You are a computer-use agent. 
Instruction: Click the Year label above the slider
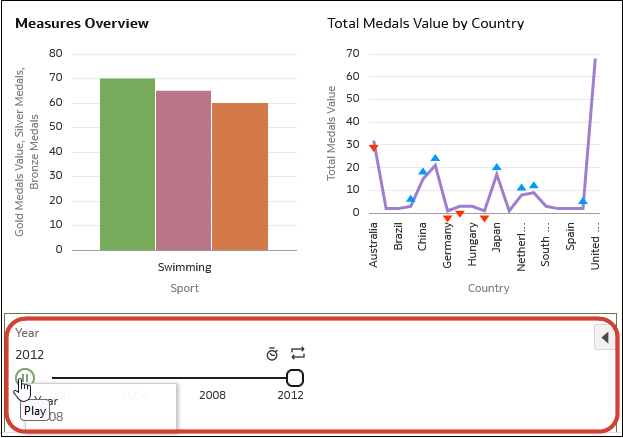(x=27, y=333)
